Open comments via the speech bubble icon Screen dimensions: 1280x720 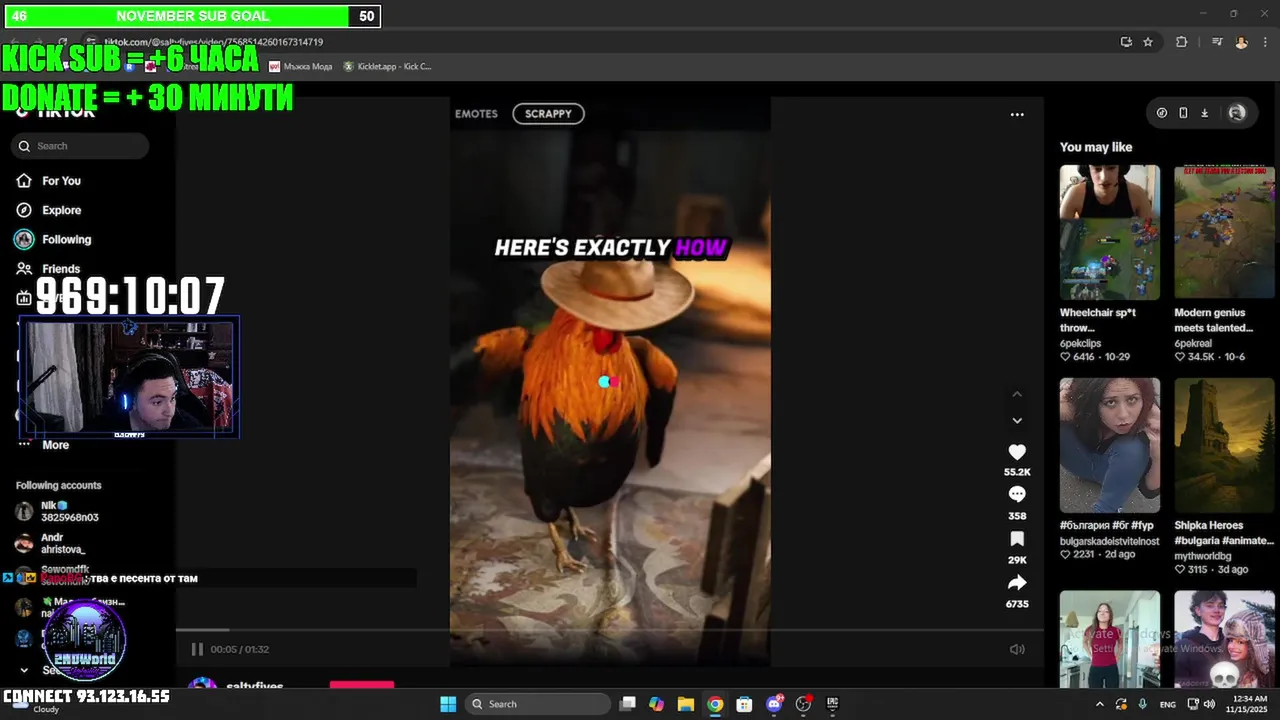(1017, 494)
